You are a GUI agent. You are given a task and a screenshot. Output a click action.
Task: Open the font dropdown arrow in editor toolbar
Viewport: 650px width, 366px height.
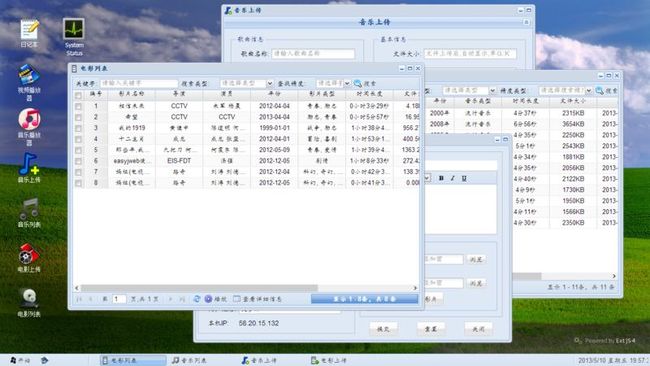427,178
